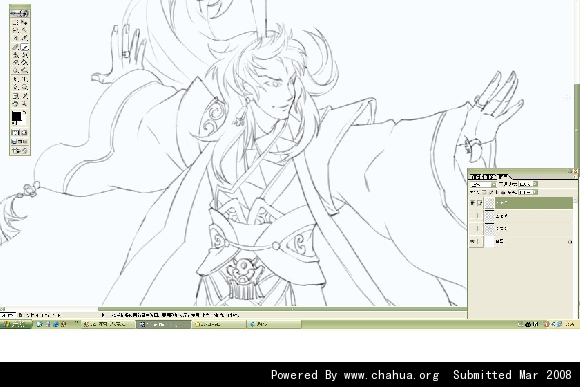Open the layer opacity dropdown arrow
Viewport: 580px width, 387px height.
point(535,184)
